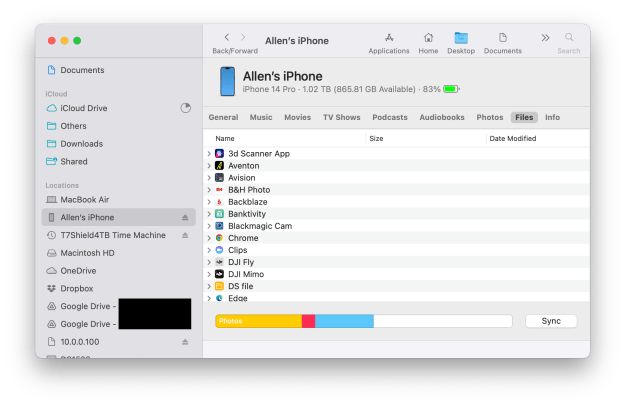625x405 pixels.
Task: Sort by the Size column header
Action: pyautogui.click(x=376, y=138)
